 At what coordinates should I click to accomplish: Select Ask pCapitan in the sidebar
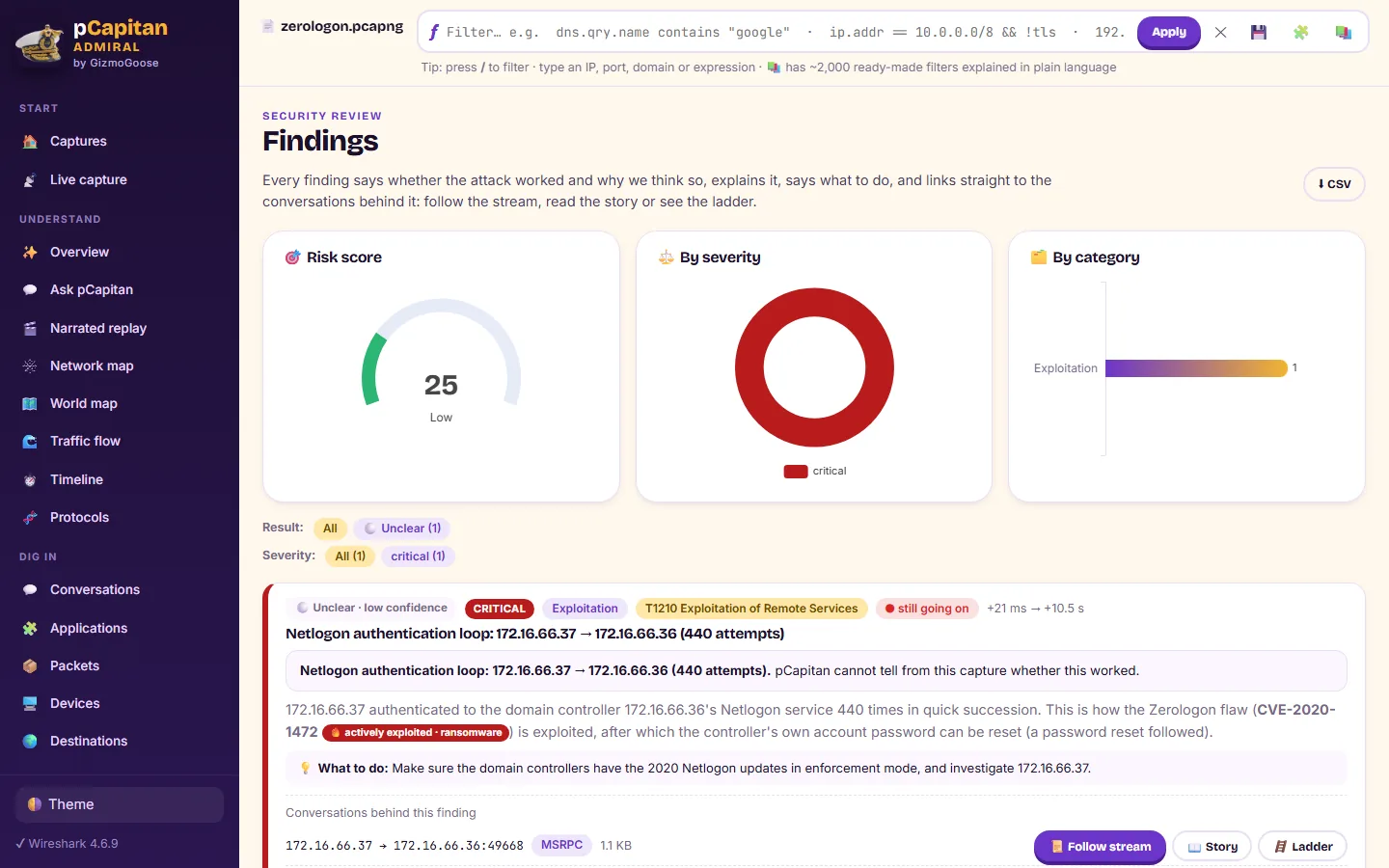(x=120, y=289)
